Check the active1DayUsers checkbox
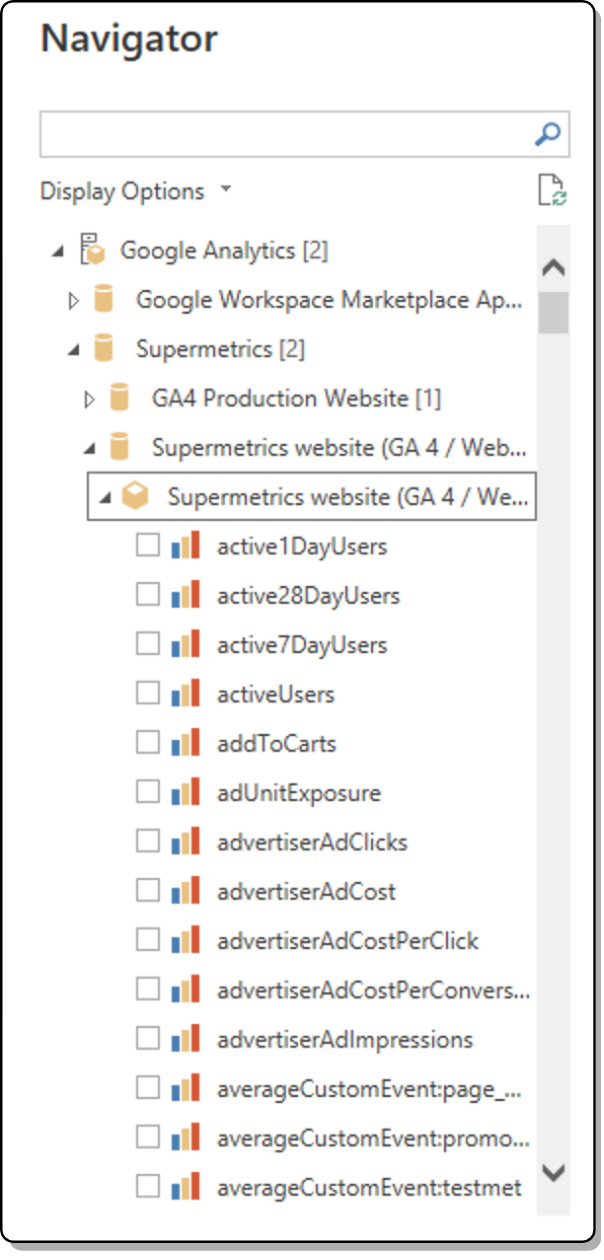Image resolution: width=604 pixels, height=1260 pixels. coord(148,546)
